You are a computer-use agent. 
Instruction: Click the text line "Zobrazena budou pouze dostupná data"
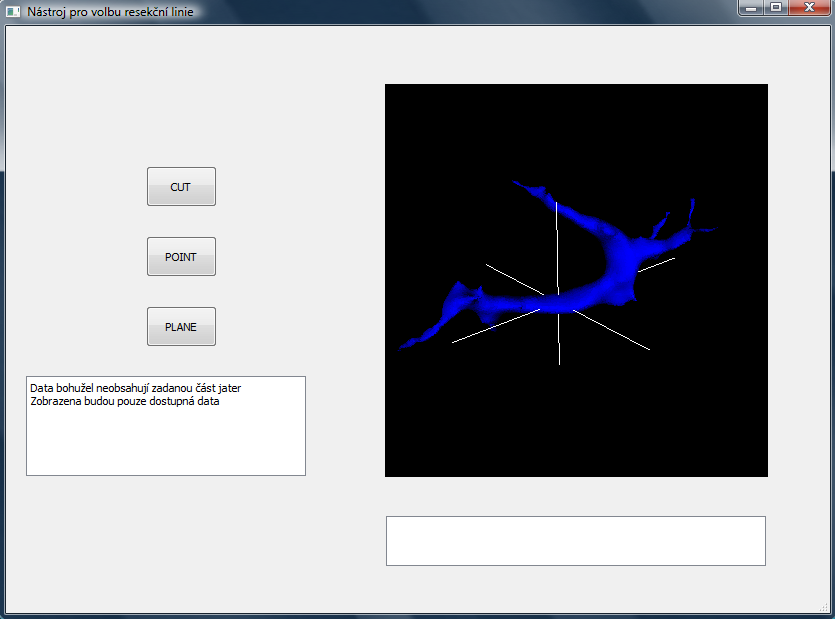125,401
